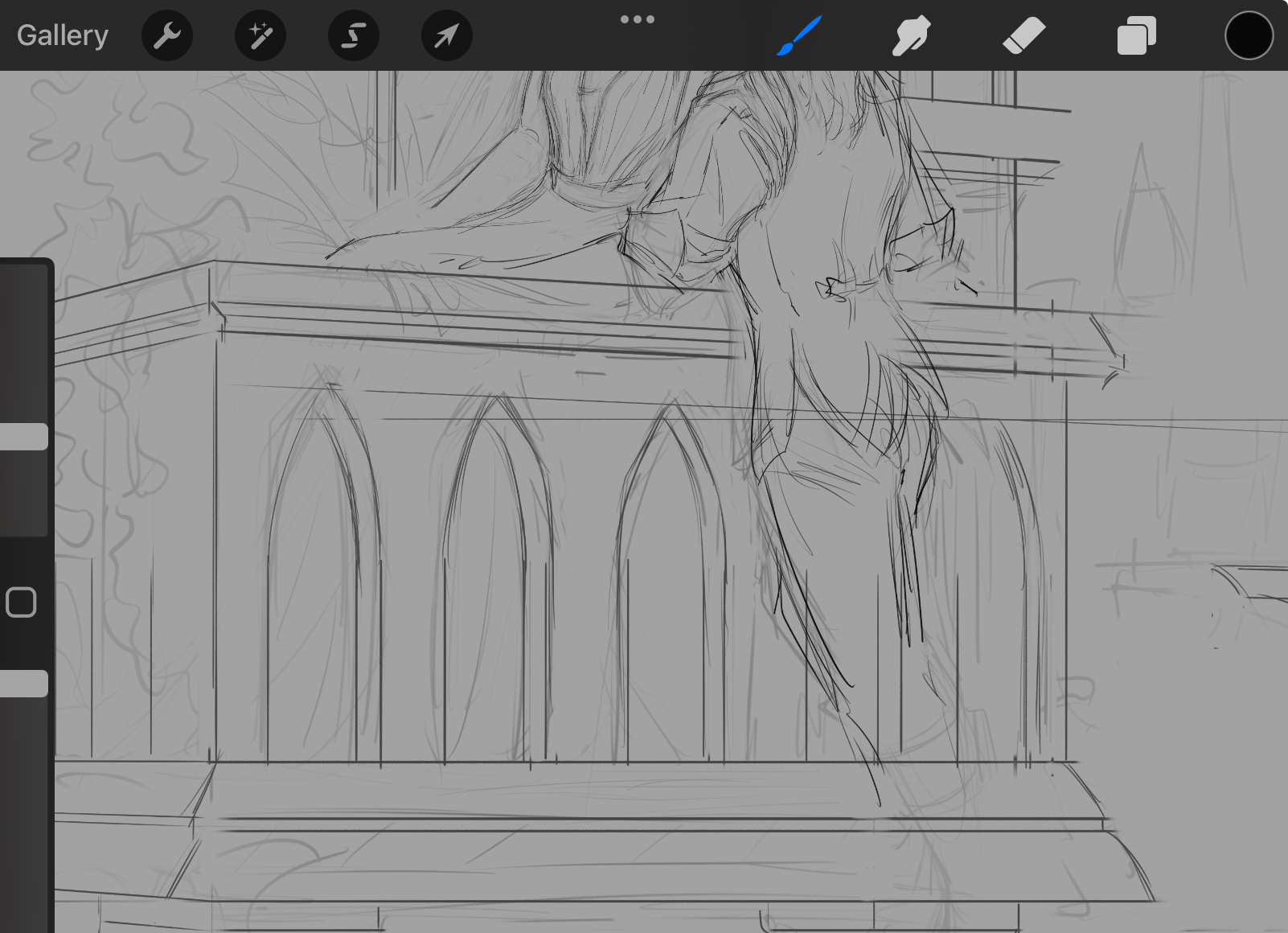Activate the Transform arrow tool

point(447,35)
